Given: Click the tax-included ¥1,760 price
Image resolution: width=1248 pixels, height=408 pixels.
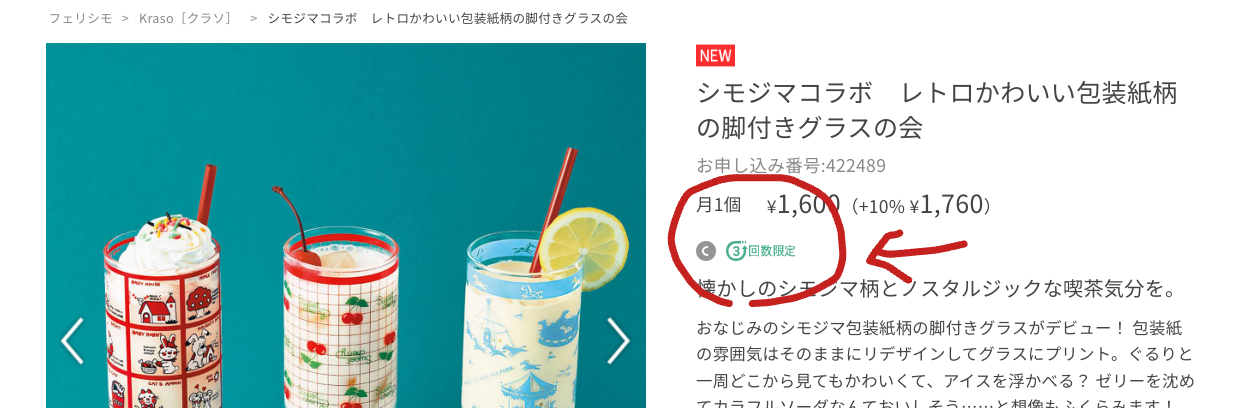Looking at the screenshot, I should coord(946,205).
